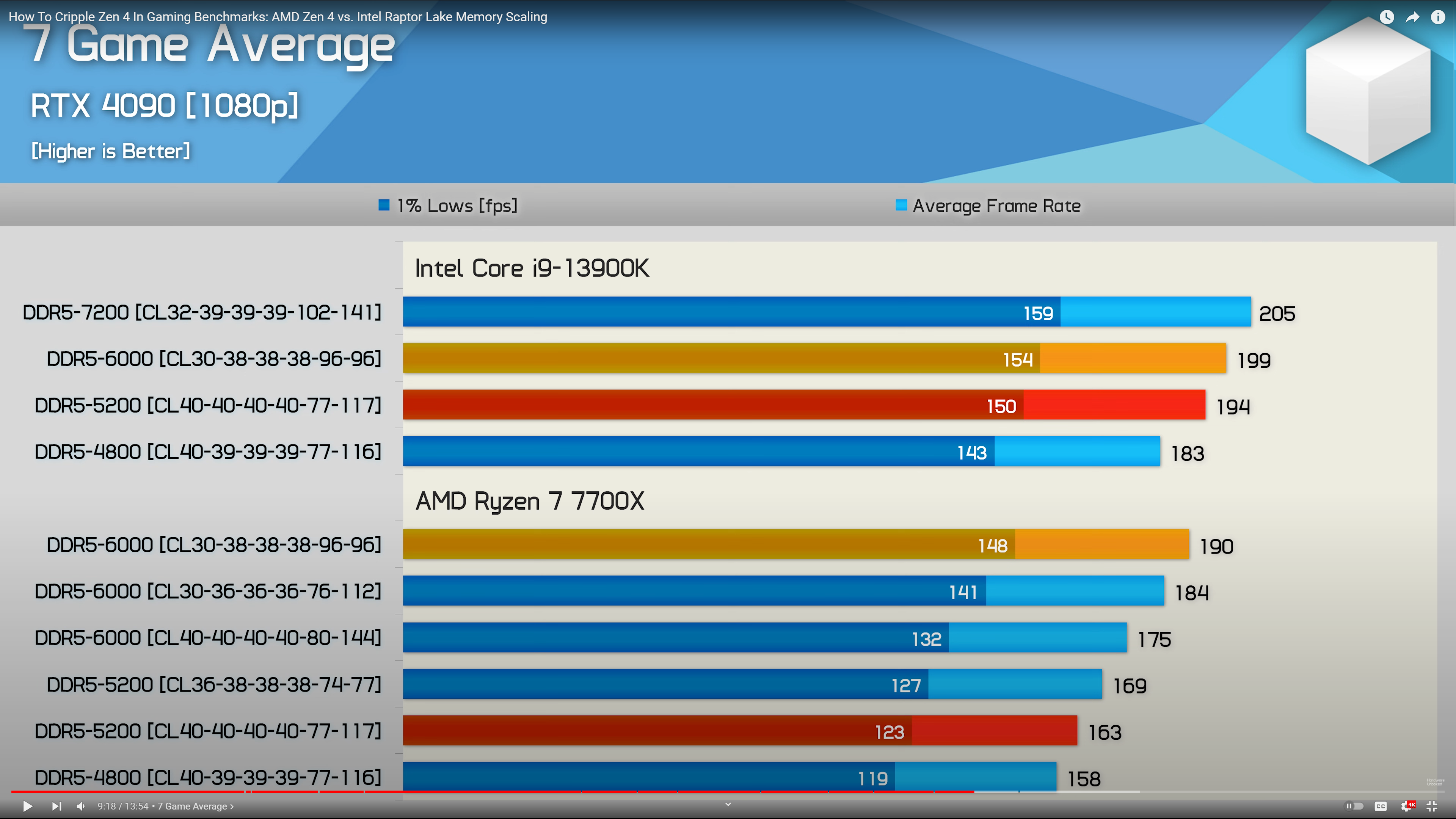The width and height of the screenshot is (1456, 819).
Task: Click Intel's DDR5-6000 [CL30-38-38-38-96-96] label
Action: 213,358
